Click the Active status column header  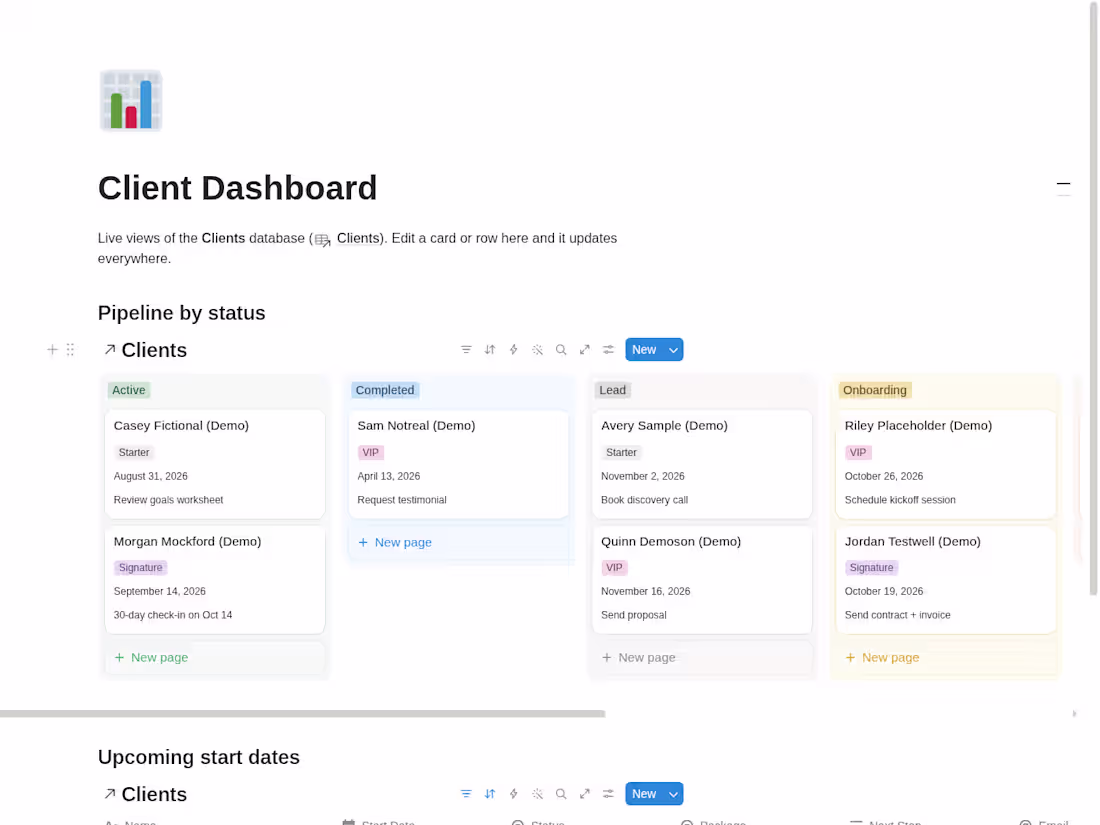pyautogui.click(x=128, y=390)
